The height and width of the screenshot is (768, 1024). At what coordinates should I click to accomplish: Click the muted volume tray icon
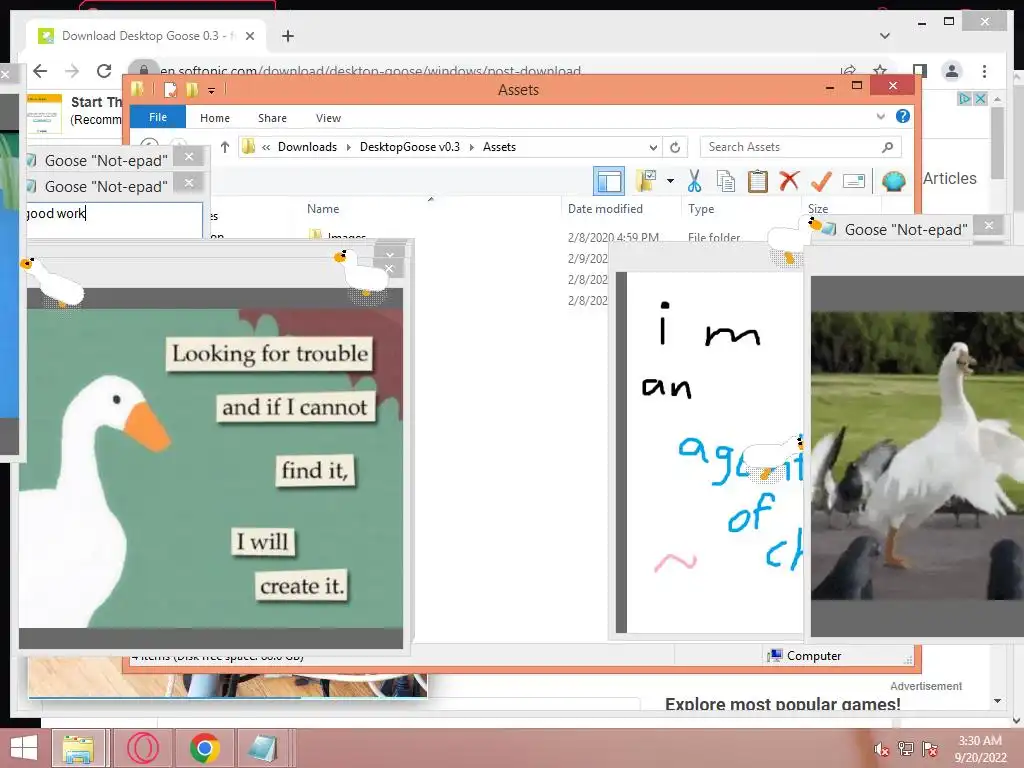pyautogui.click(x=881, y=749)
